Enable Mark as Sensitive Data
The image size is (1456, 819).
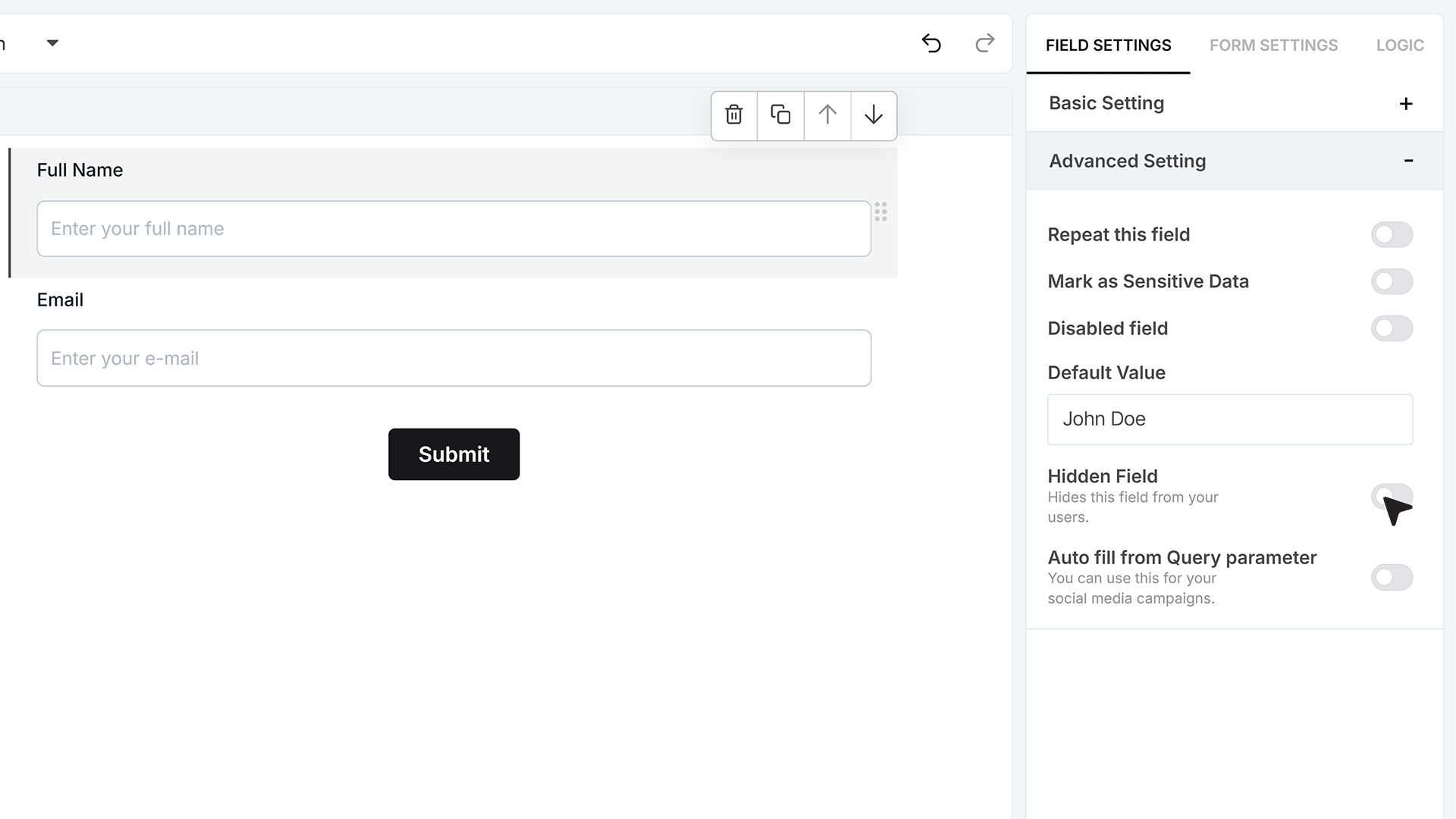(1392, 281)
